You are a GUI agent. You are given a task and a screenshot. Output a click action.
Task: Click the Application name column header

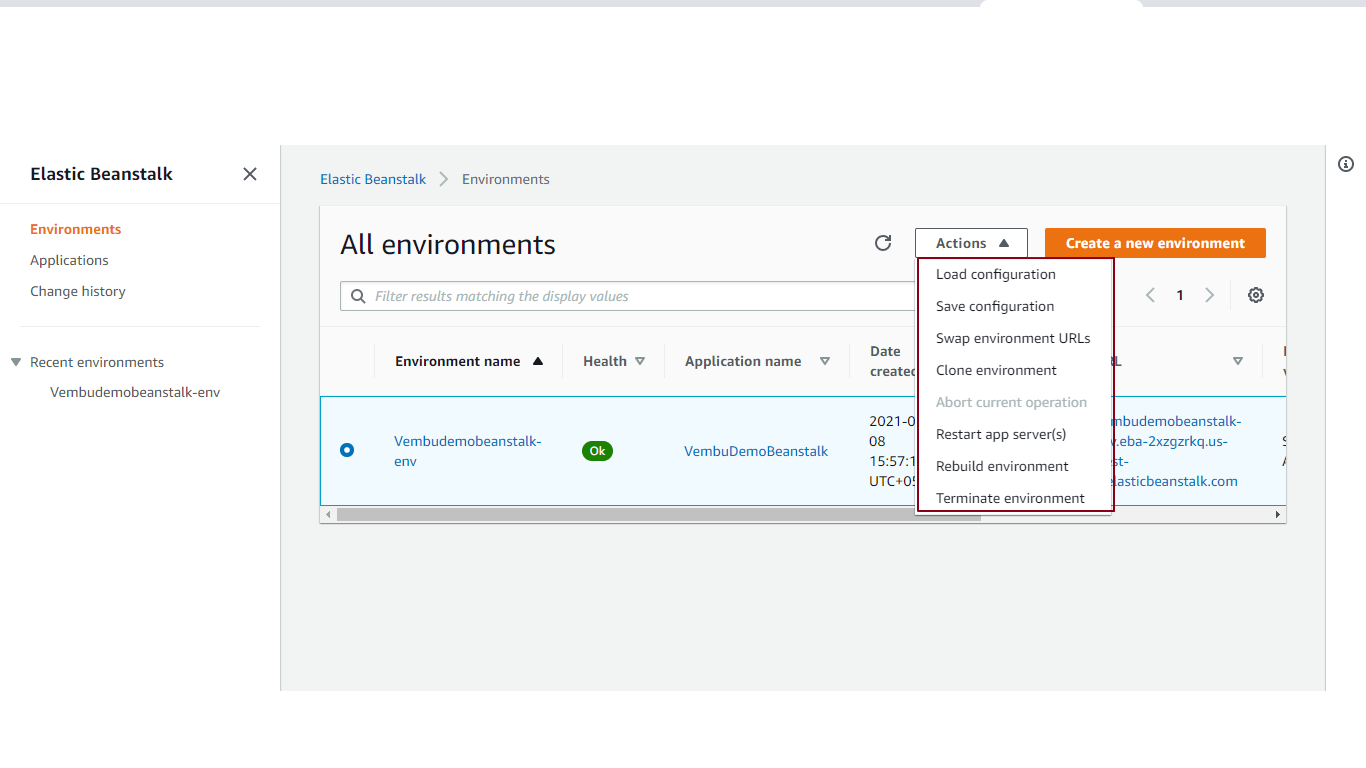coord(743,361)
